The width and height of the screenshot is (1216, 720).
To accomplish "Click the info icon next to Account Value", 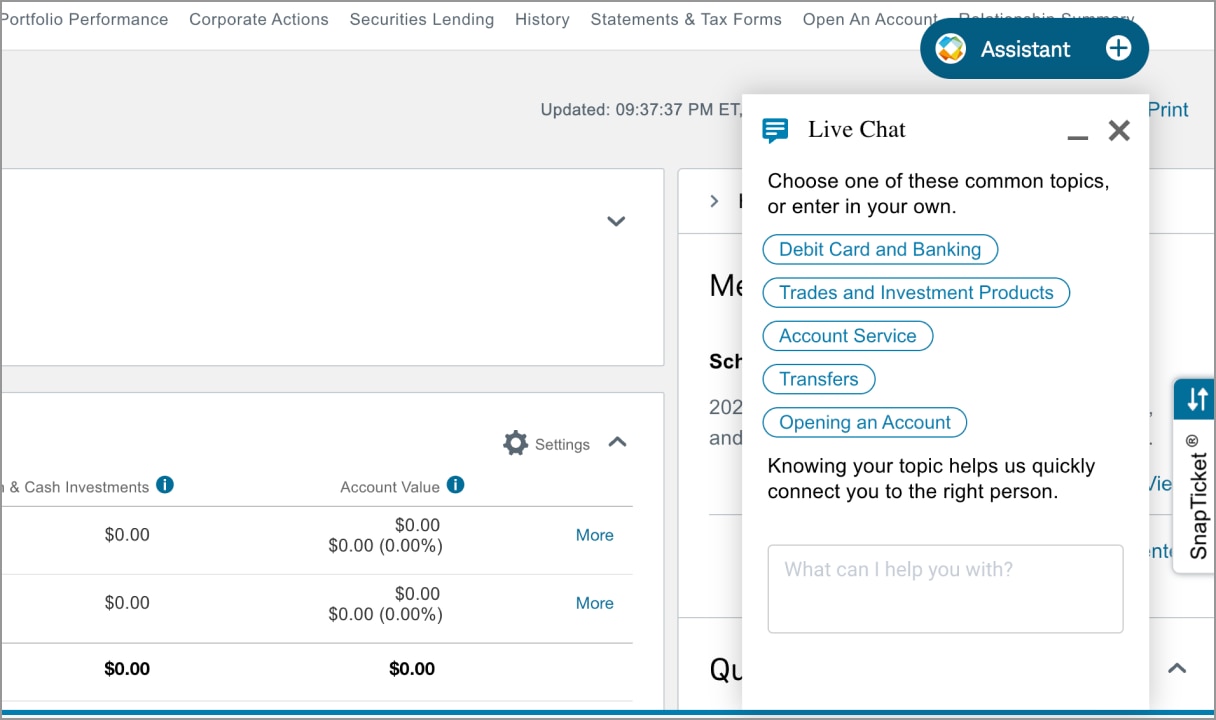I will click(x=455, y=486).
